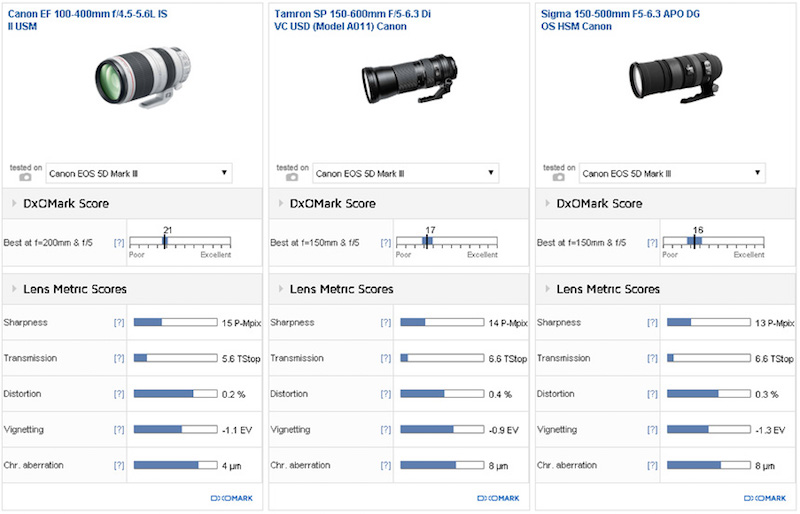Collapse the DxOMark Score section for Canon lens
Image resolution: width=800 pixels, height=514 pixels.
(12, 204)
